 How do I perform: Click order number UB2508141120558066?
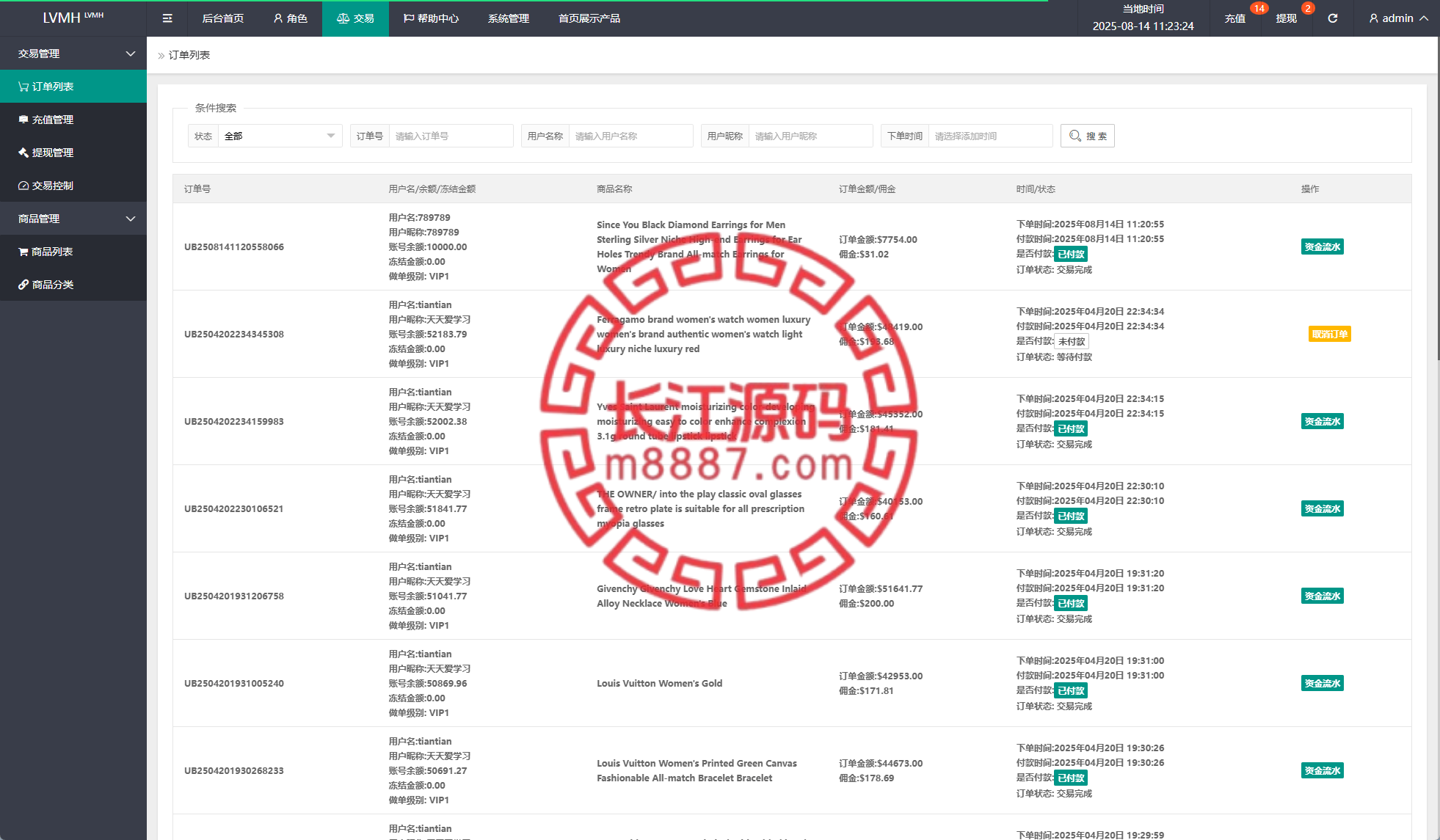234,247
